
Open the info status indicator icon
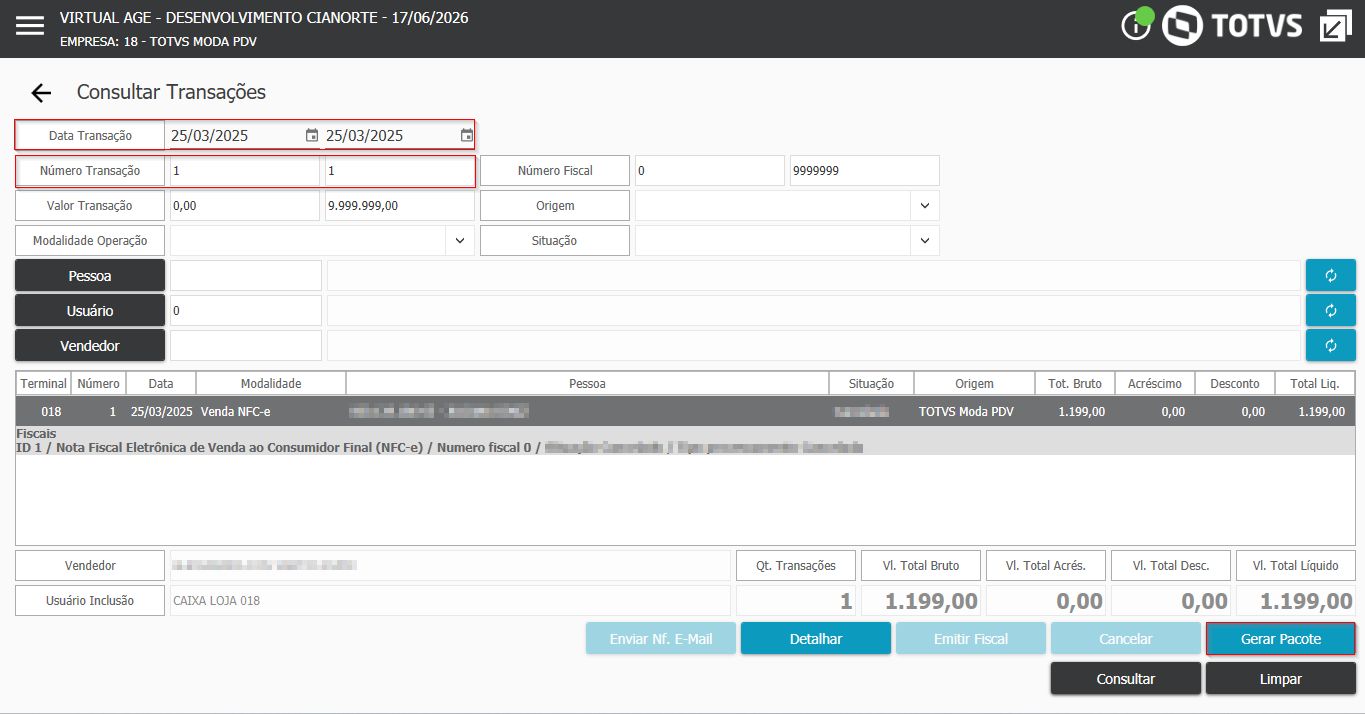1137,25
